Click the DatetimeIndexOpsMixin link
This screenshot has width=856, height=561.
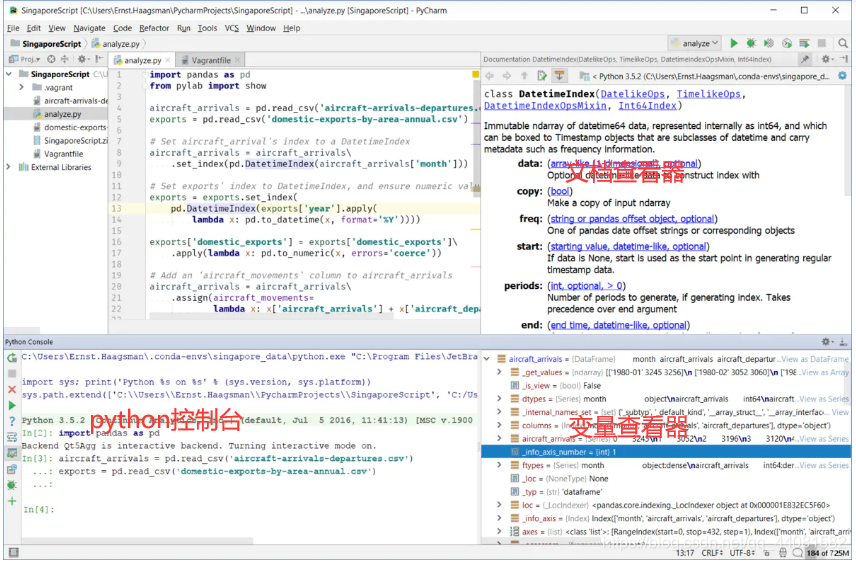pos(545,106)
